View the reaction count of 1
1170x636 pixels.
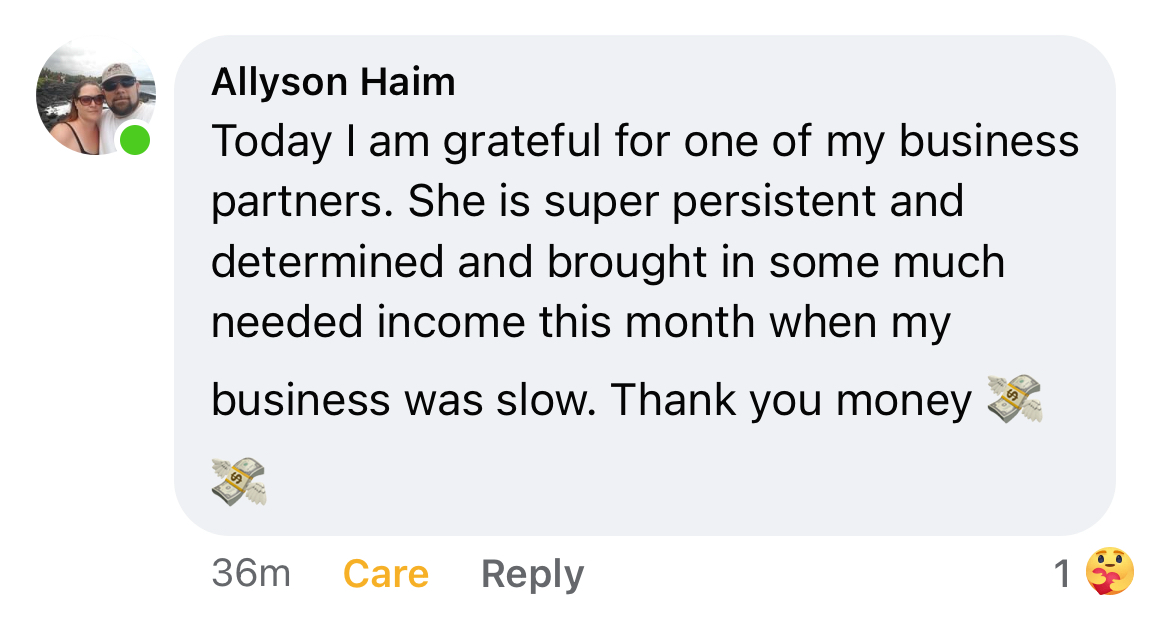1062,574
